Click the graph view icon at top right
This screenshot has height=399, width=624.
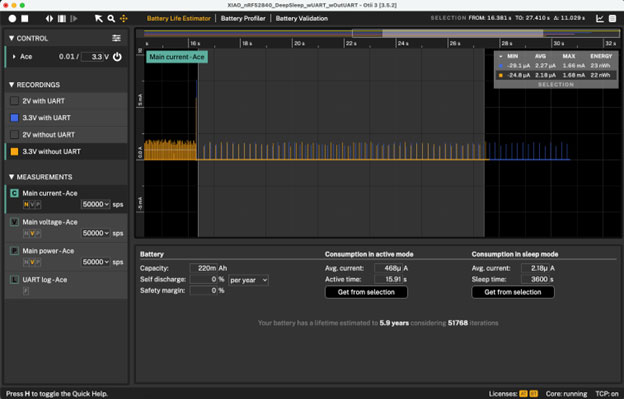click(600, 18)
